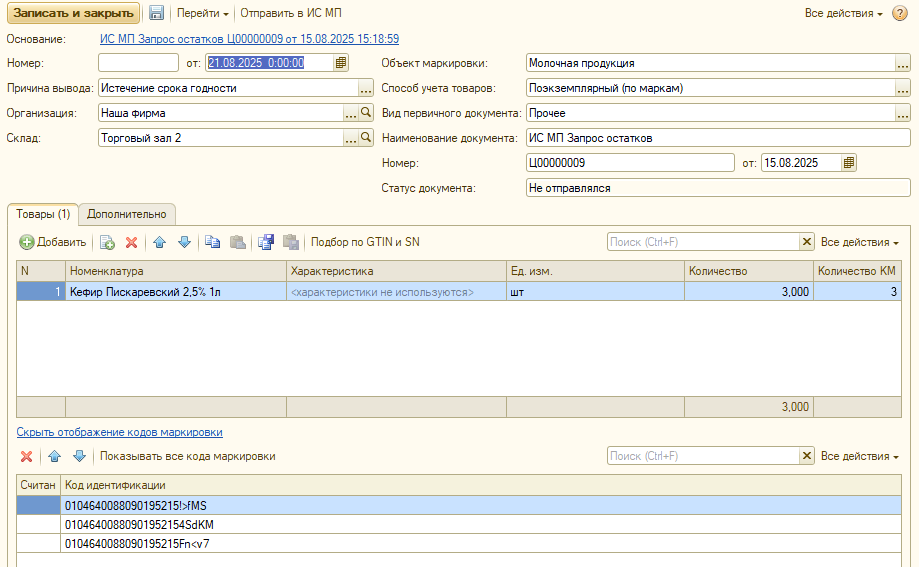The height and width of the screenshot is (567, 919).
Task: Click magnifier icon beside Наша фирма
Action: click(x=366, y=113)
